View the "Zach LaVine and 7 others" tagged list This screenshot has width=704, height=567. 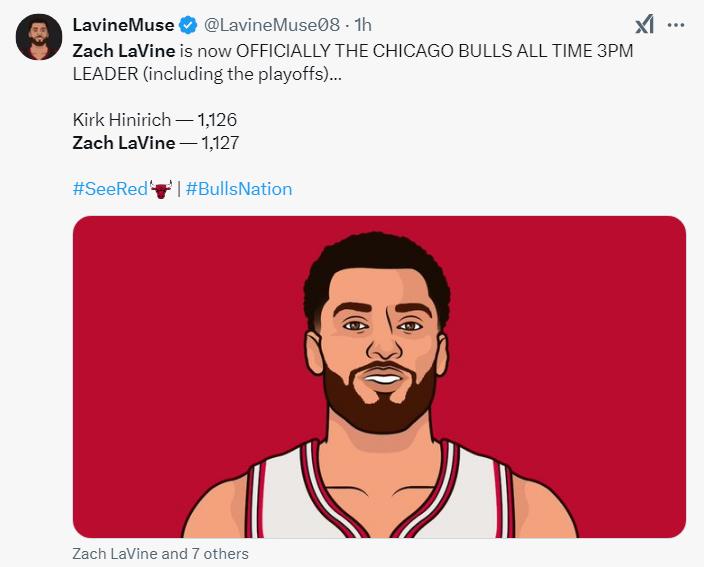[x=161, y=553]
